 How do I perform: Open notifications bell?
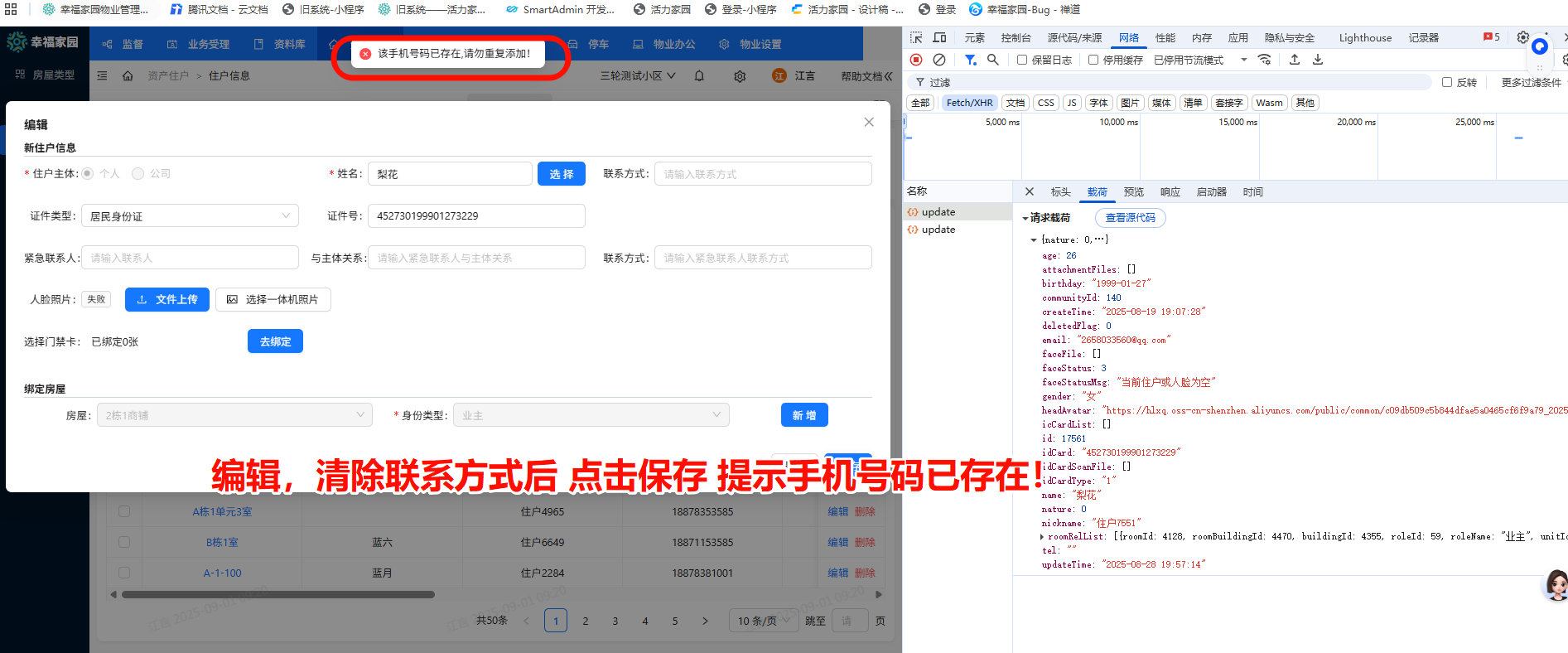[x=699, y=75]
